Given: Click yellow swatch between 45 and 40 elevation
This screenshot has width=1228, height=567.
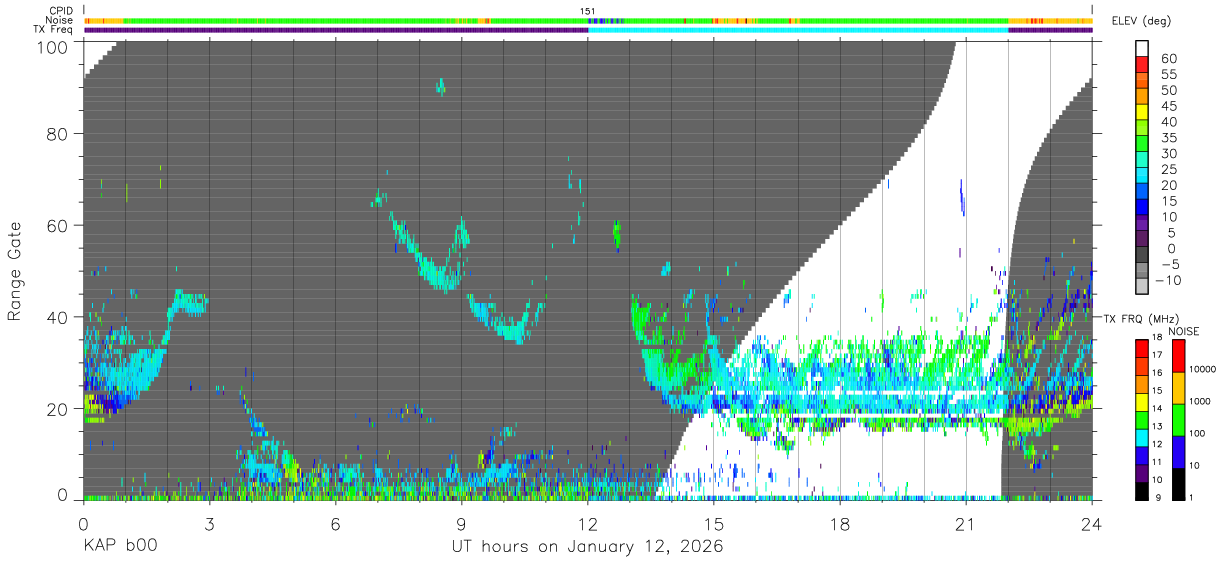Looking at the screenshot, I should click(x=1142, y=113).
